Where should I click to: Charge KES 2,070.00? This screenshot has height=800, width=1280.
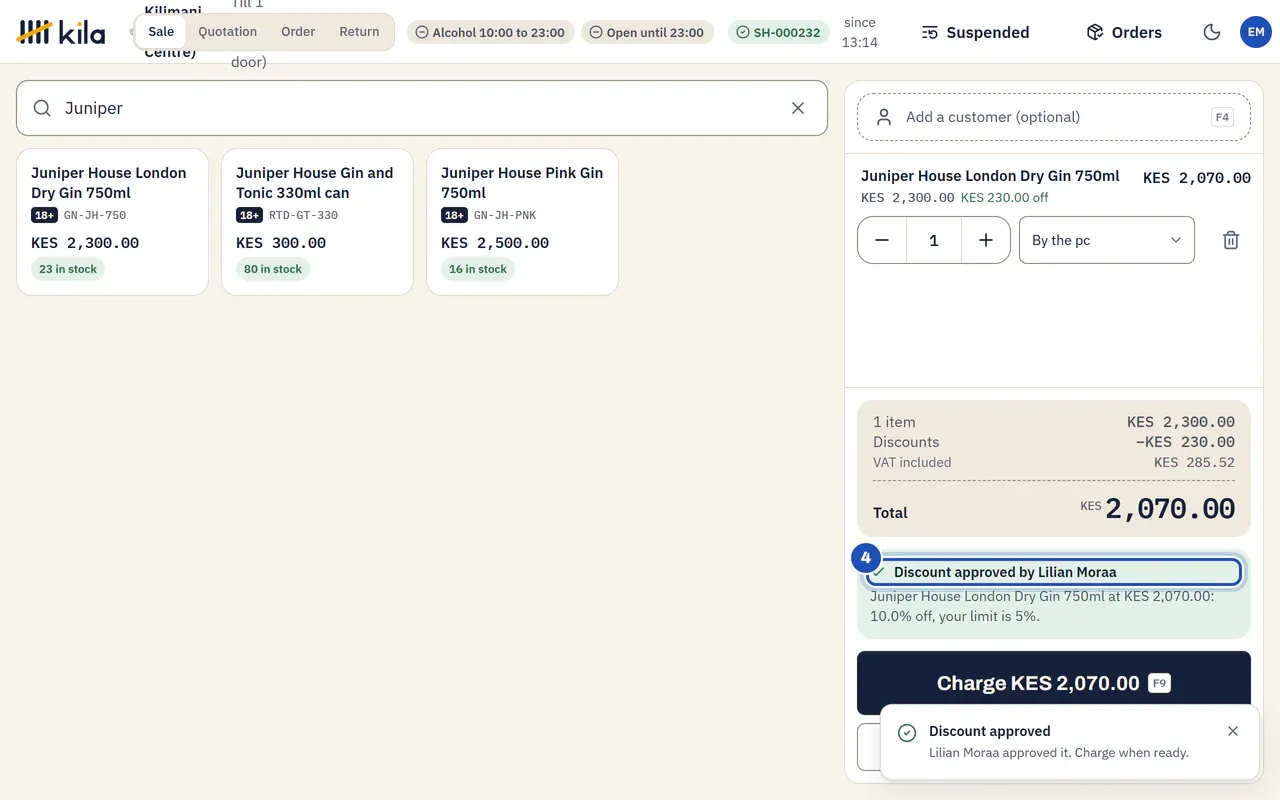1054,683
